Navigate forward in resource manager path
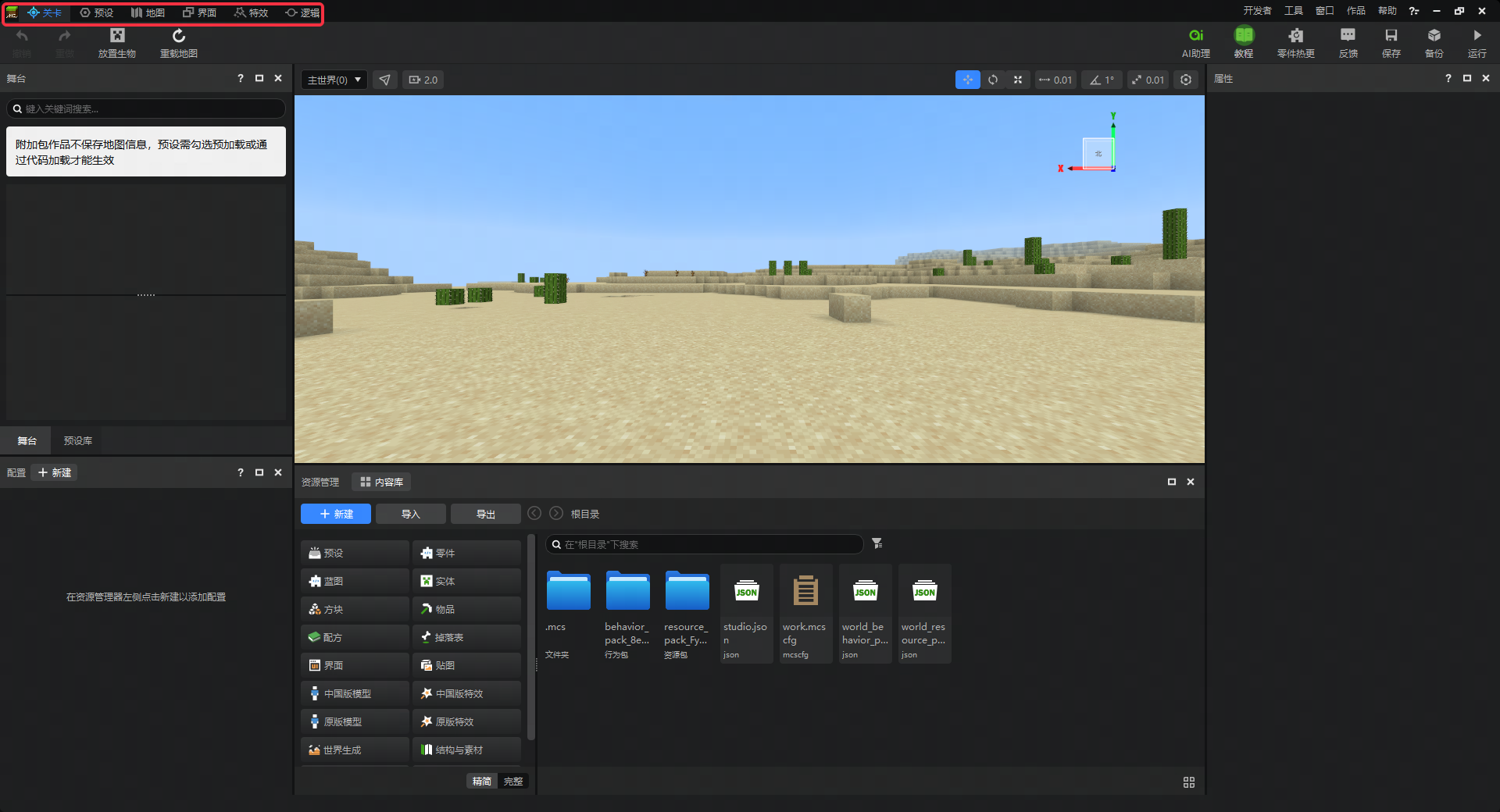Screen dimensions: 1500x812 pos(556,513)
